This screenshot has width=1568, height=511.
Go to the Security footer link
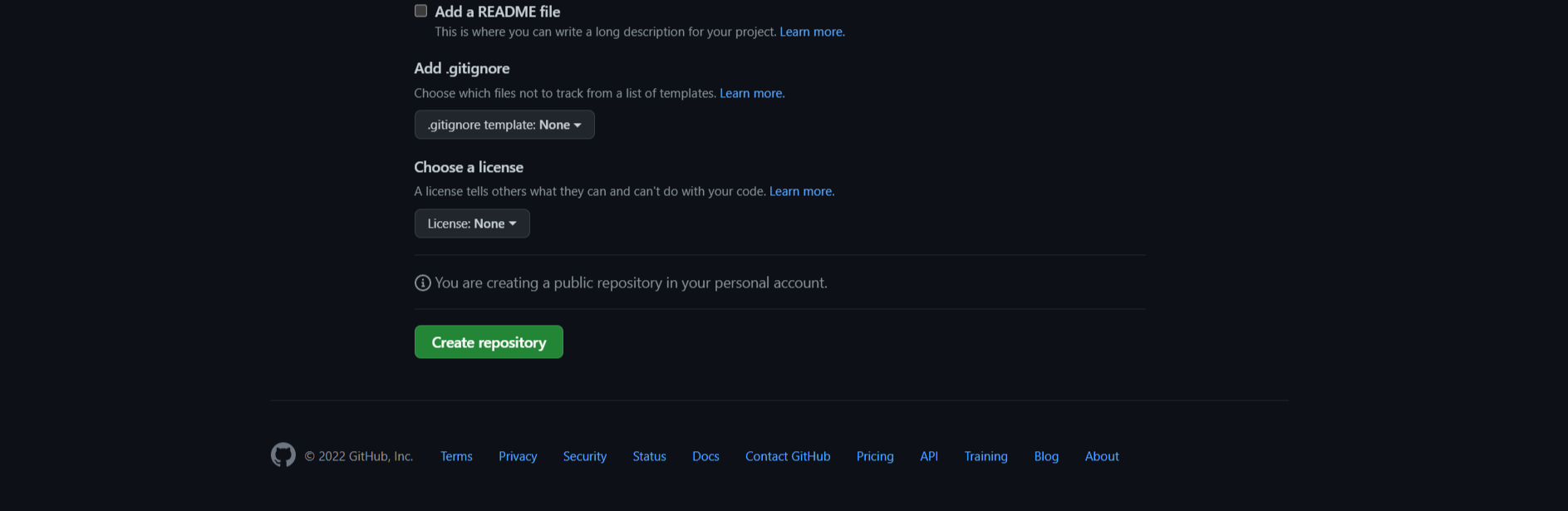(585, 456)
